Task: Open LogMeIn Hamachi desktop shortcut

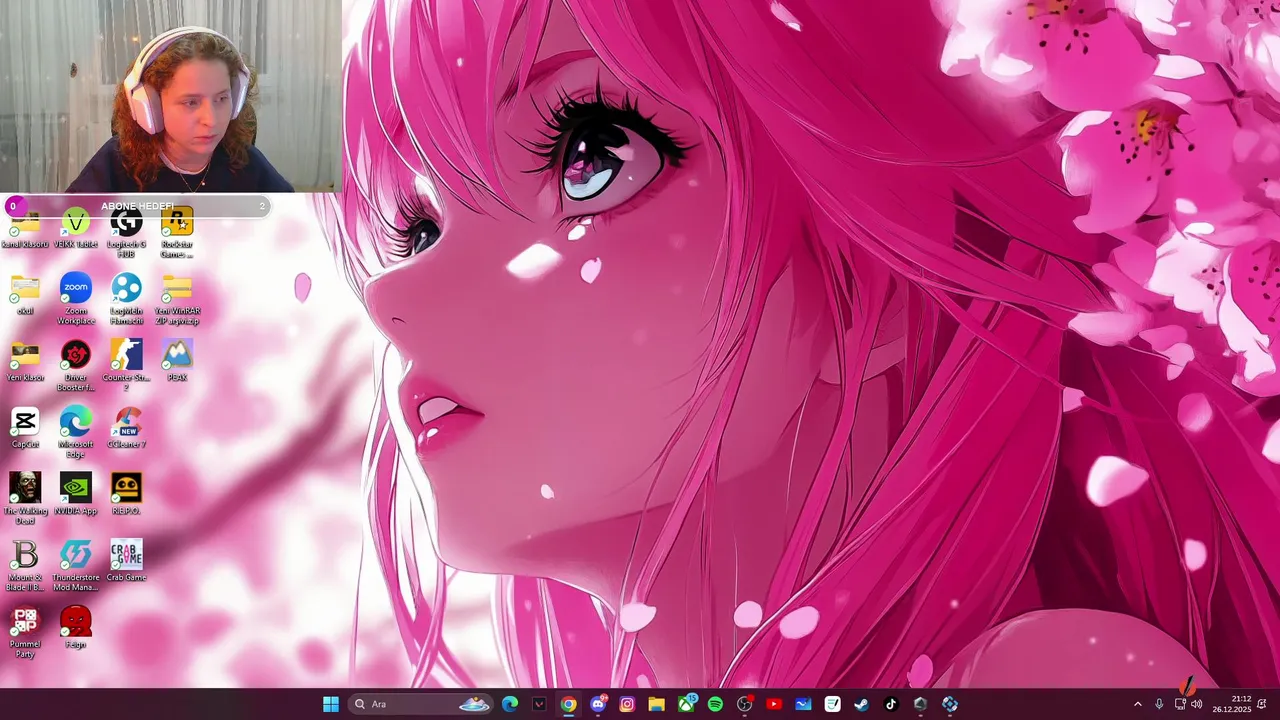Action: pos(126,298)
